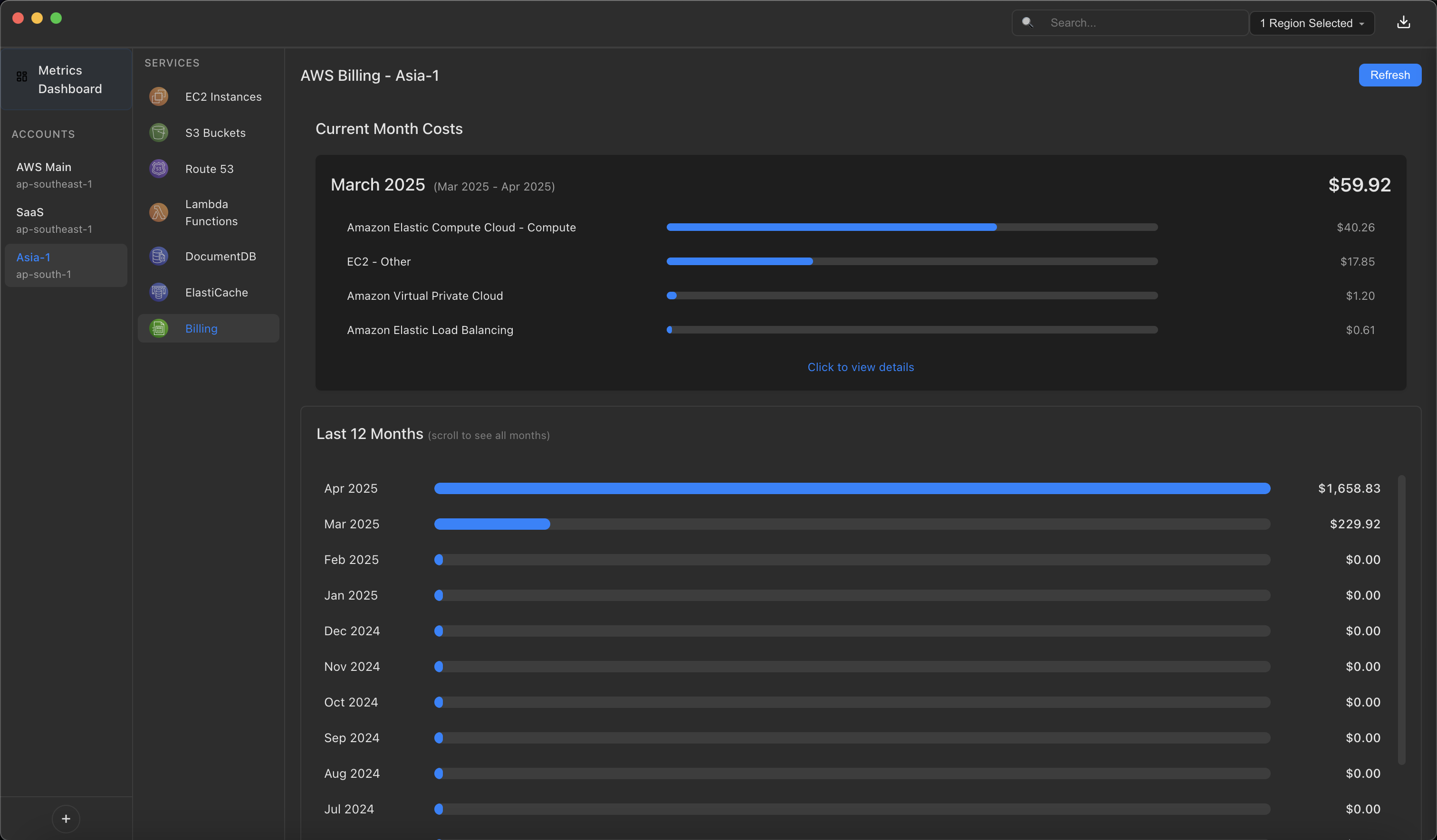
Task: Click the Oct 2024 row label
Action: [x=351, y=702]
